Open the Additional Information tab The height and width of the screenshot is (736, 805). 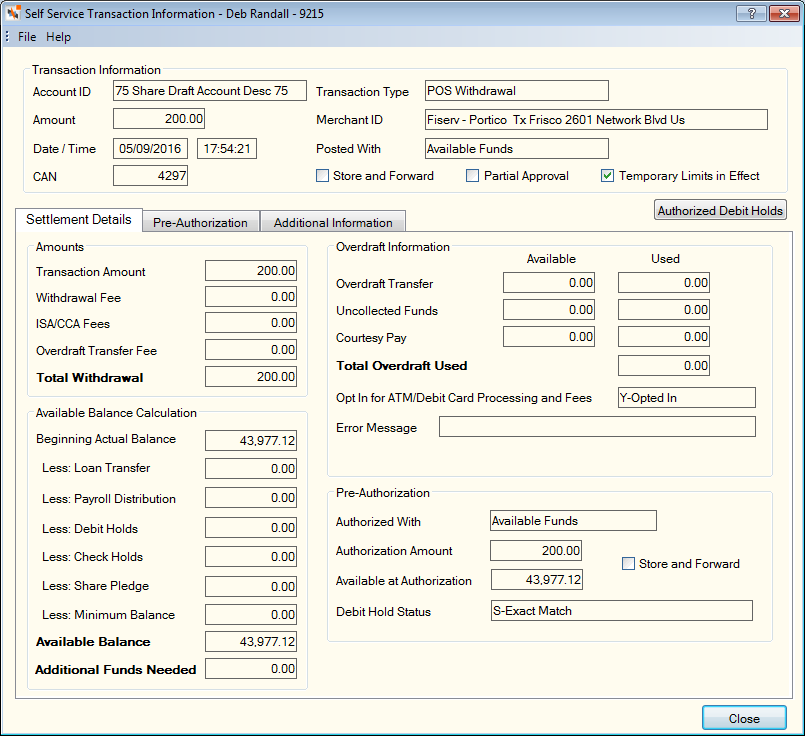[333, 223]
